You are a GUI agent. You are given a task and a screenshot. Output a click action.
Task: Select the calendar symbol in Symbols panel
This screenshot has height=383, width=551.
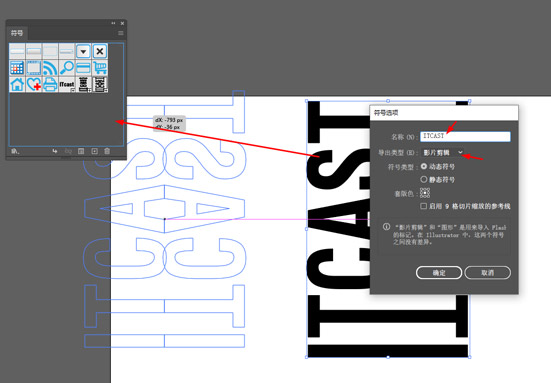point(17,68)
